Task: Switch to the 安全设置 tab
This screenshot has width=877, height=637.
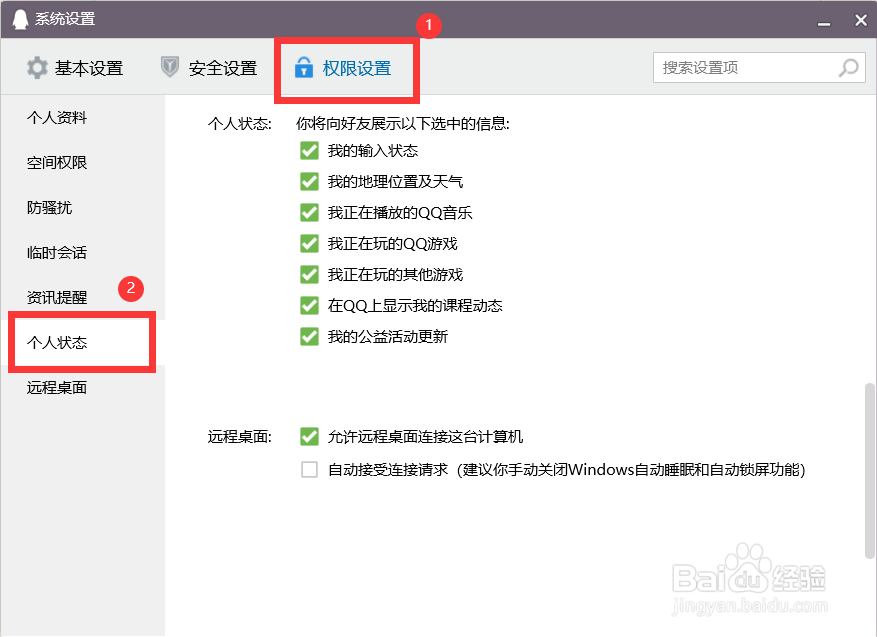Action: click(209, 68)
